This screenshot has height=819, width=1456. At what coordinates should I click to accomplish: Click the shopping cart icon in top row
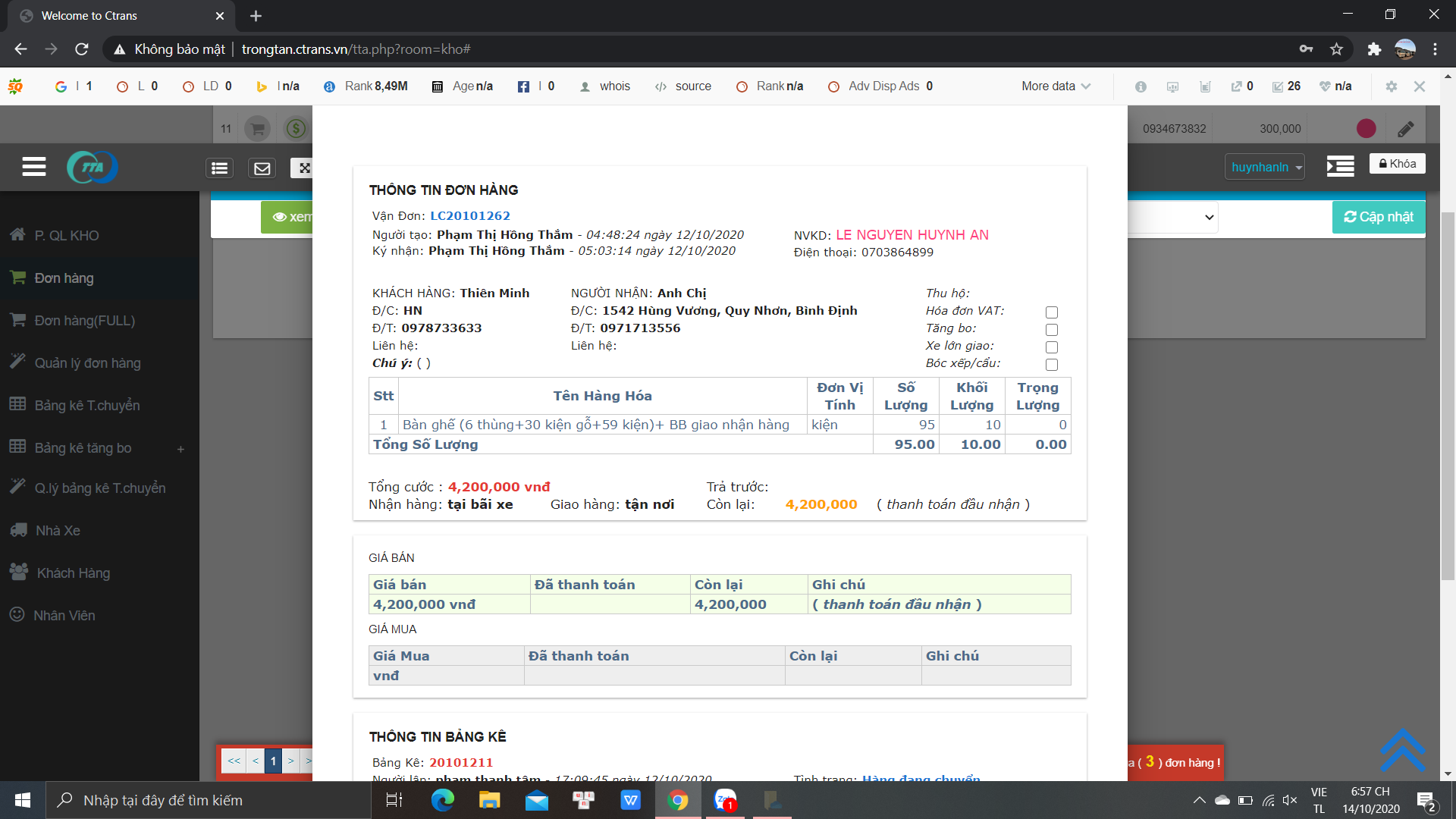click(258, 129)
